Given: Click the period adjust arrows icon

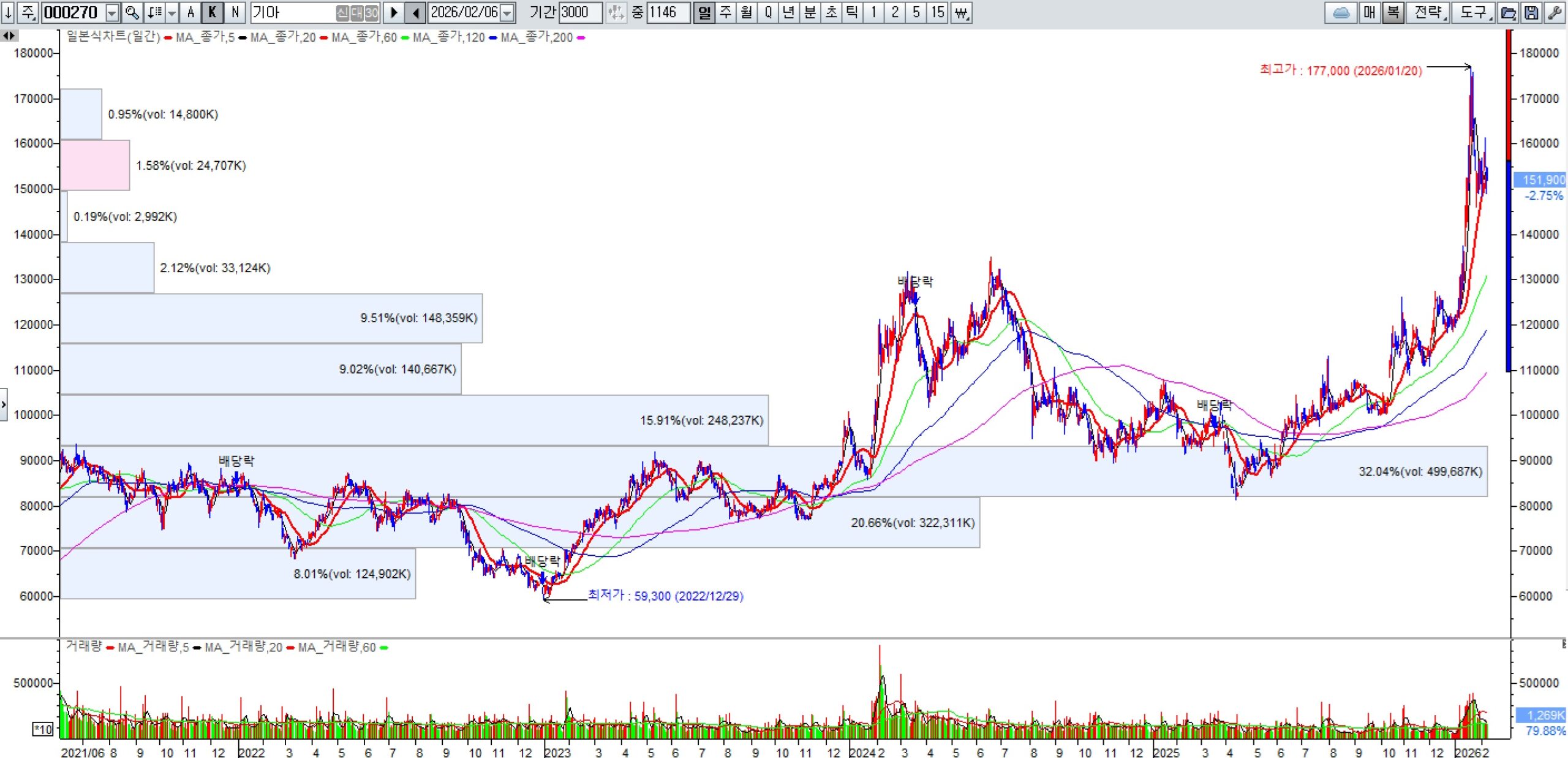Looking at the screenshot, I should [616, 12].
